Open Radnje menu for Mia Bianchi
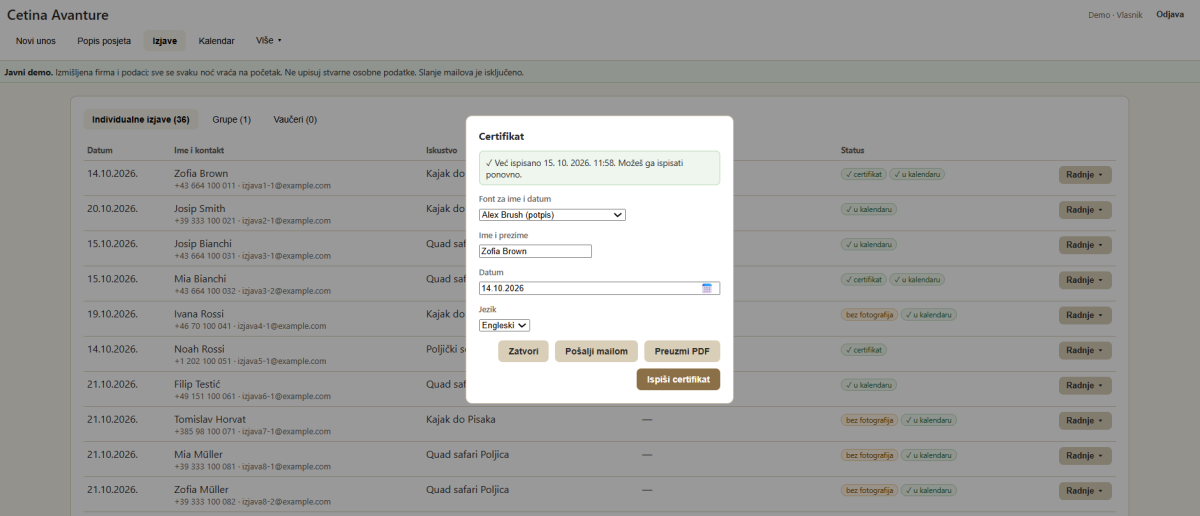This screenshot has height=516, width=1200. tap(1085, 280)
